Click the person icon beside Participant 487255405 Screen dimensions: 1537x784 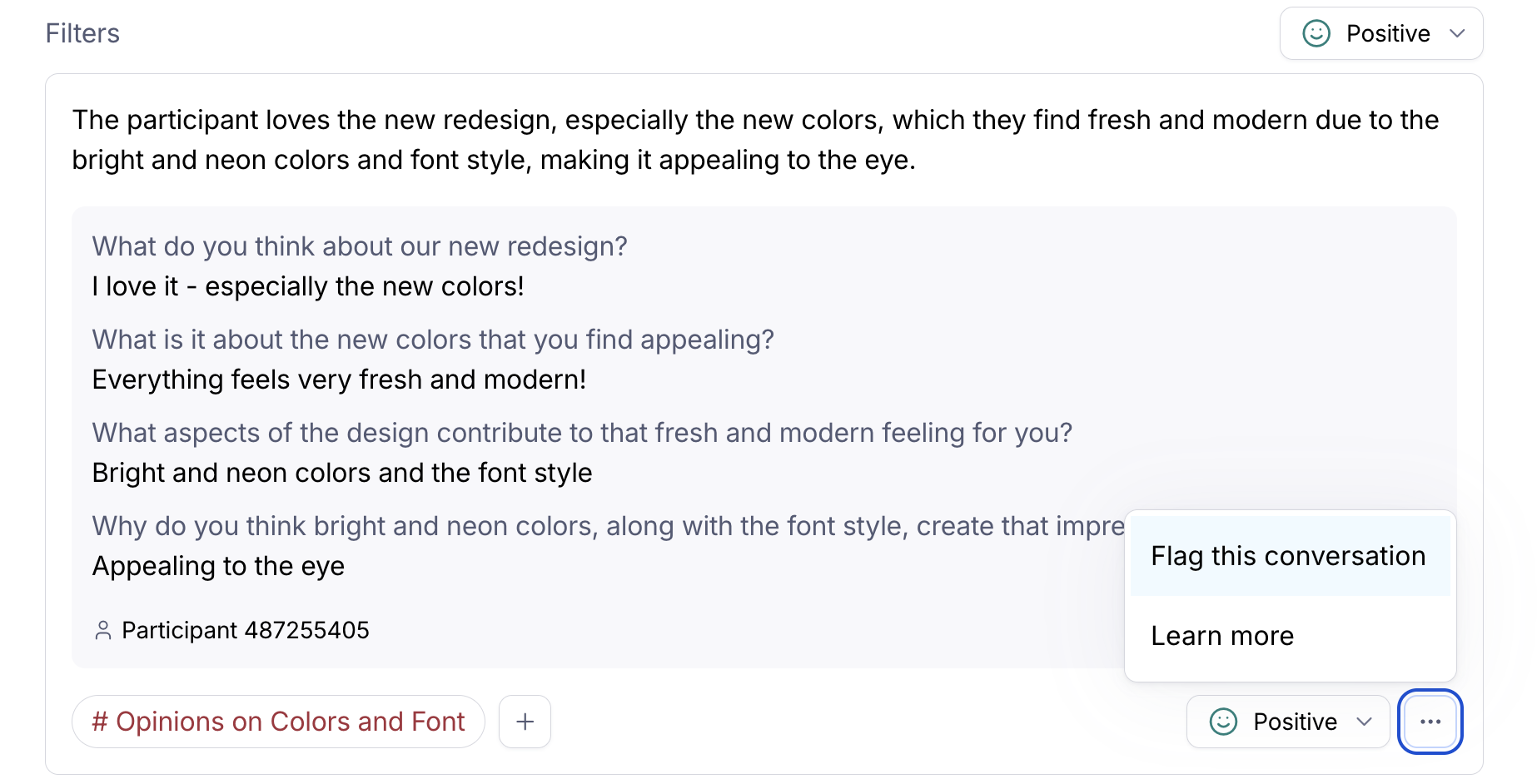click(x=103, y=630)
